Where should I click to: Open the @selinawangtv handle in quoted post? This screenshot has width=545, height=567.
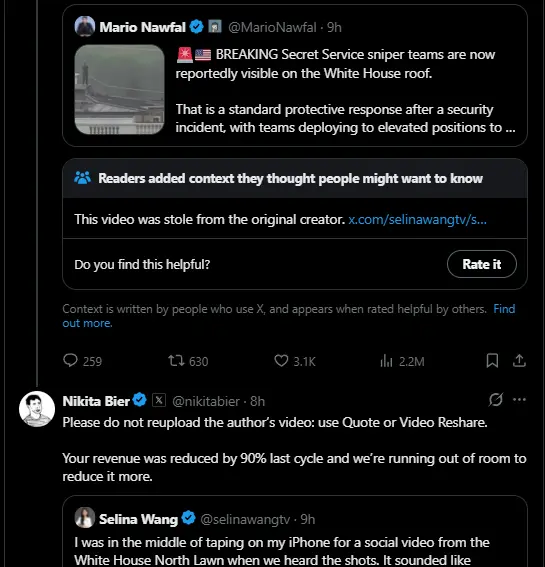tap(245, 519)
